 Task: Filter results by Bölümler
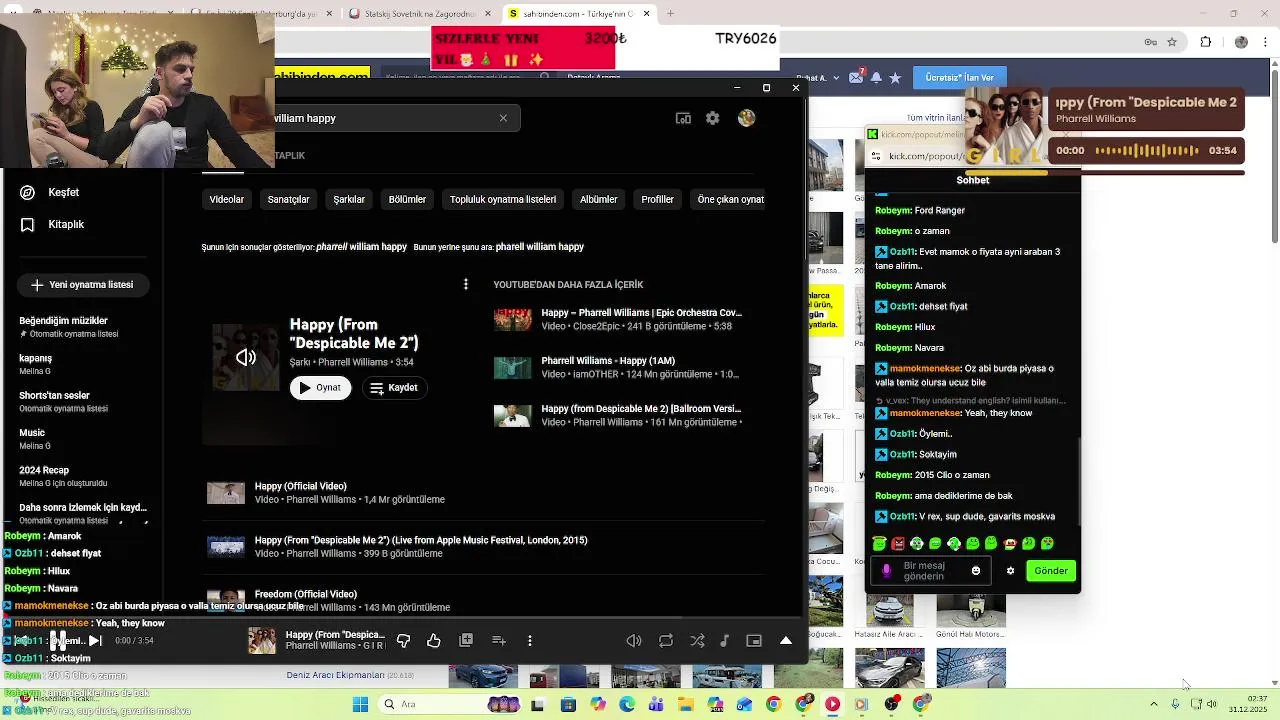coord(407,199)
